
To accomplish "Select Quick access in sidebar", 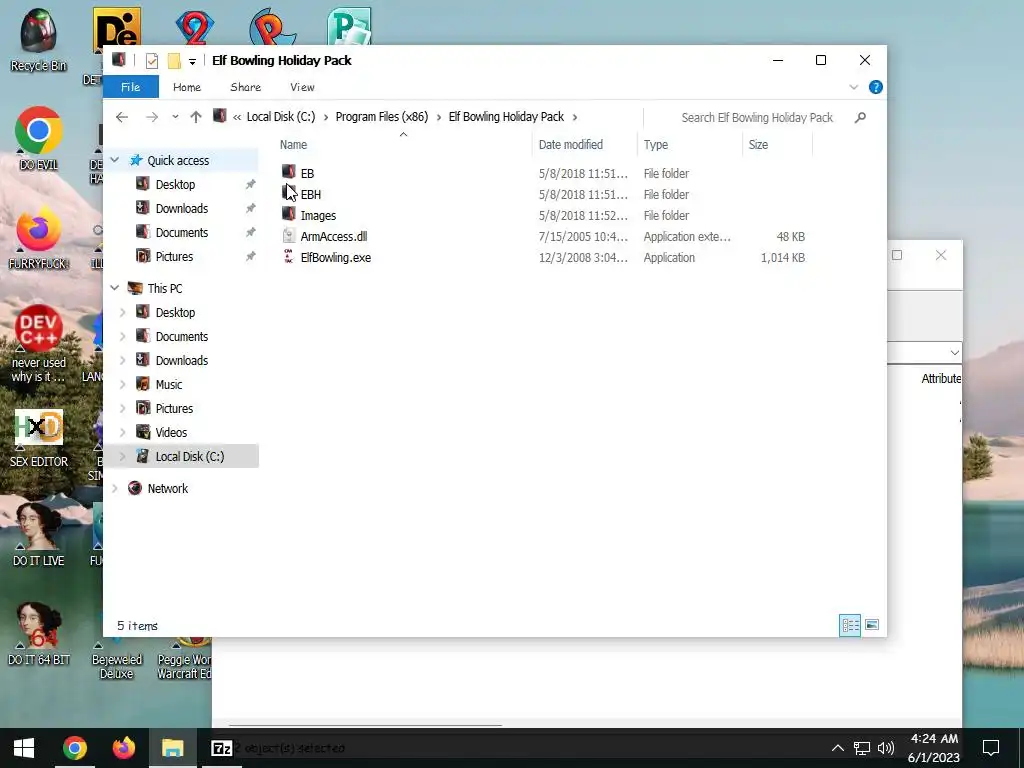I will [178, 160].
